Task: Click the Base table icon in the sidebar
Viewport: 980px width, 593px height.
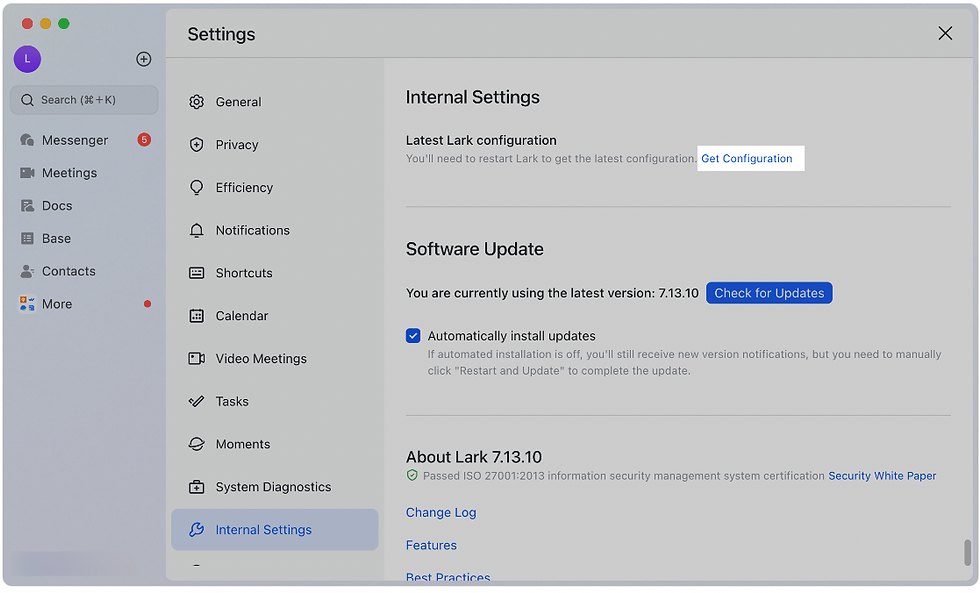Action: [x=27, y=238]
